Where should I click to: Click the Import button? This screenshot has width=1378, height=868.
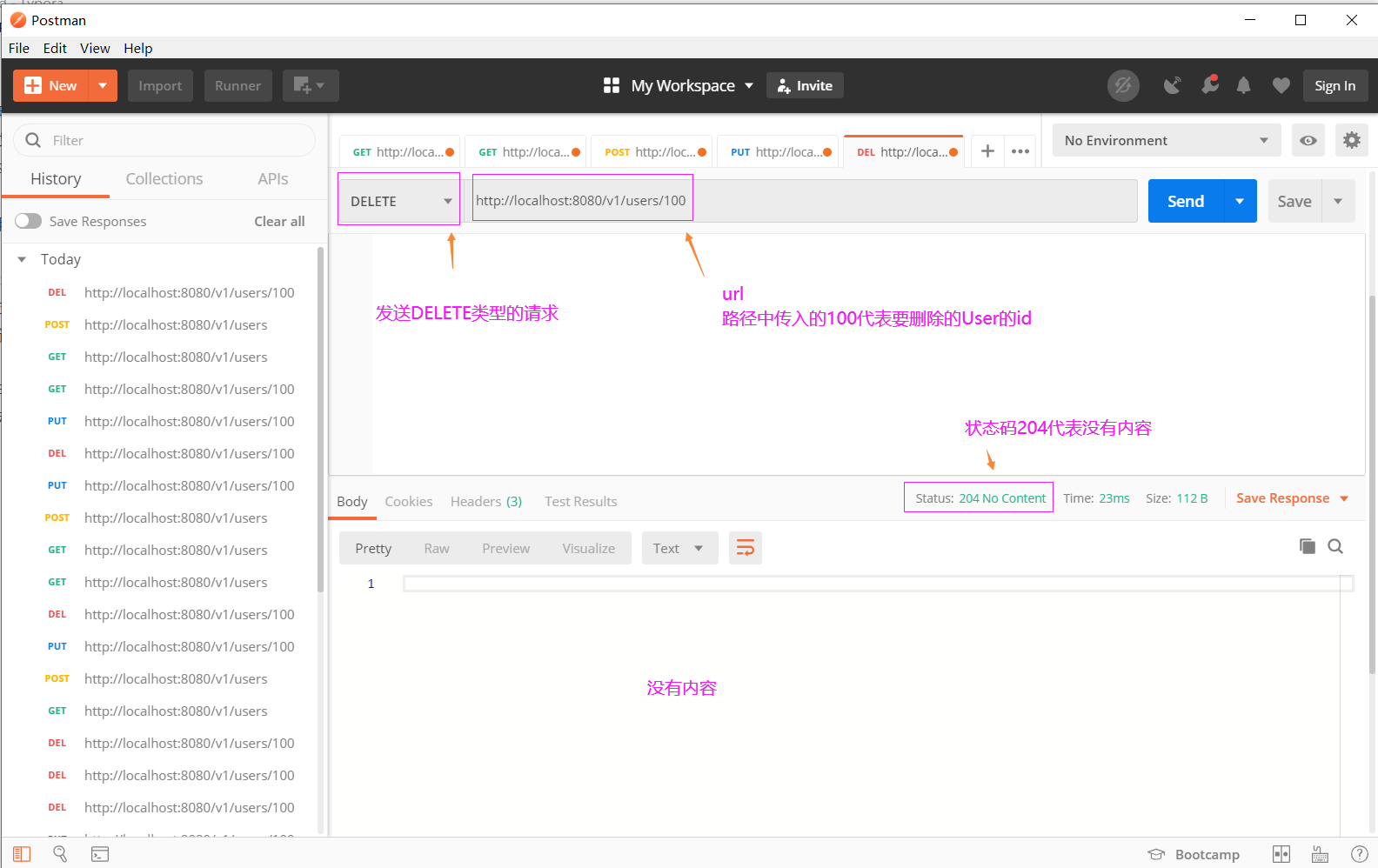point(160,85)
